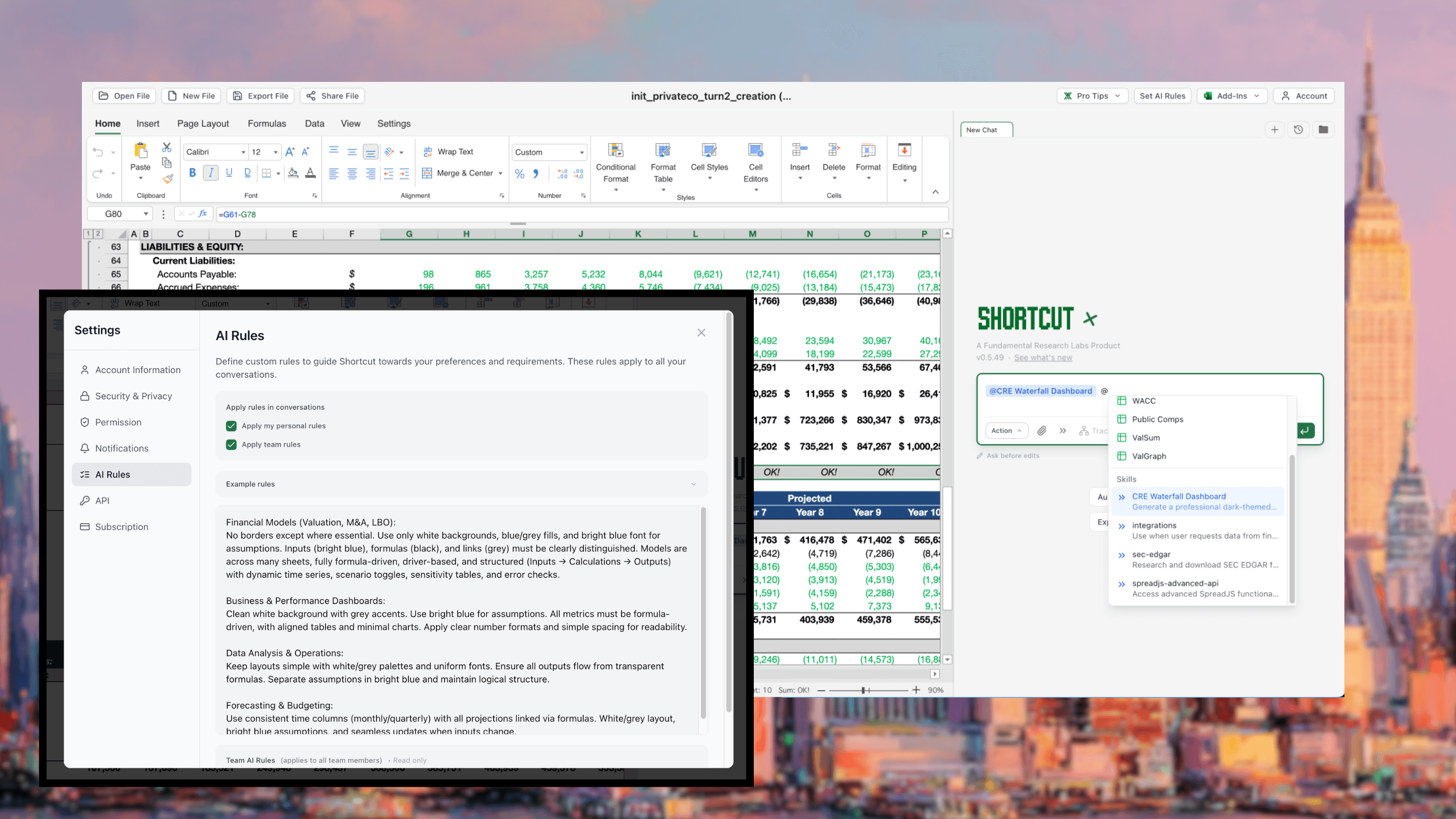Image resolution: width=1456 pixels, height=819 pixels.
Task: Click the Set AI Rules button
Action: pyautogui.click(x=1162, y=96)
